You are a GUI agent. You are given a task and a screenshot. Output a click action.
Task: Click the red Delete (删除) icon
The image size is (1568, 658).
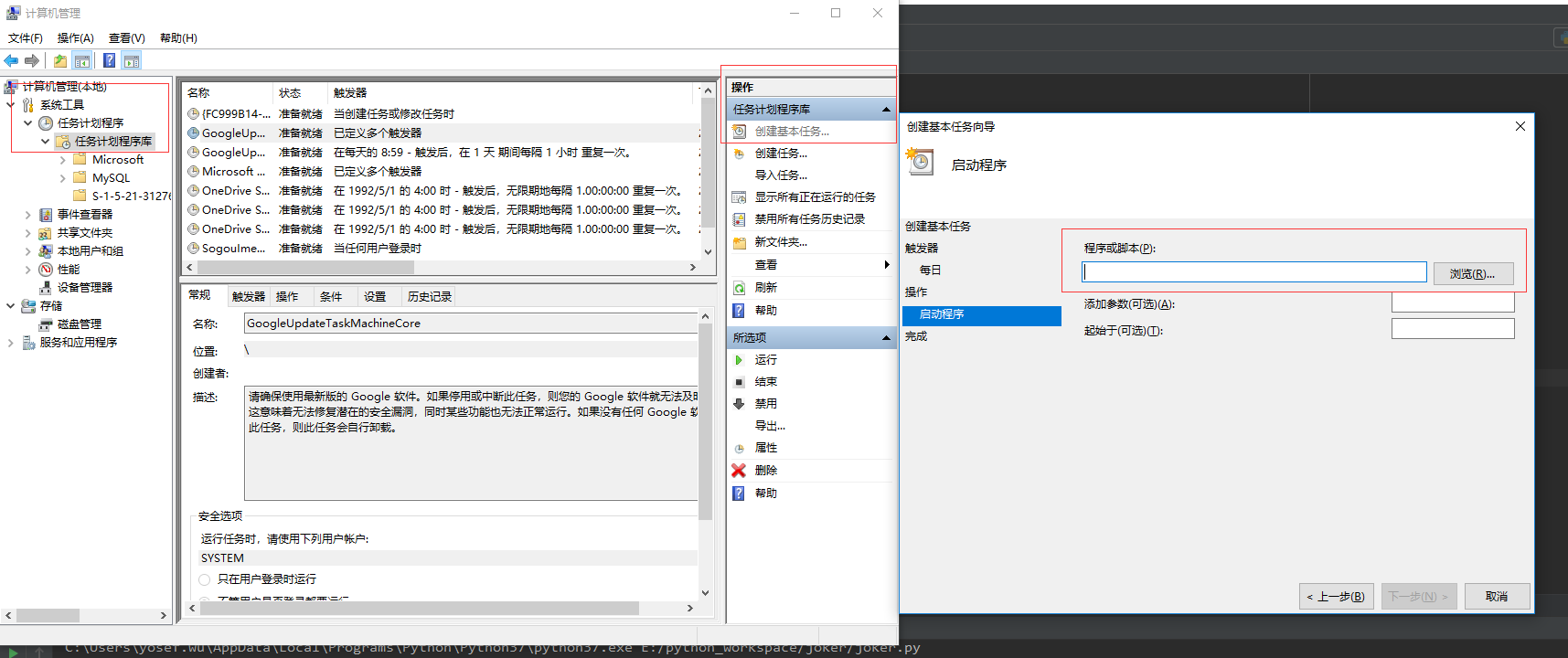pyautogui.click(x=739, y=471)
